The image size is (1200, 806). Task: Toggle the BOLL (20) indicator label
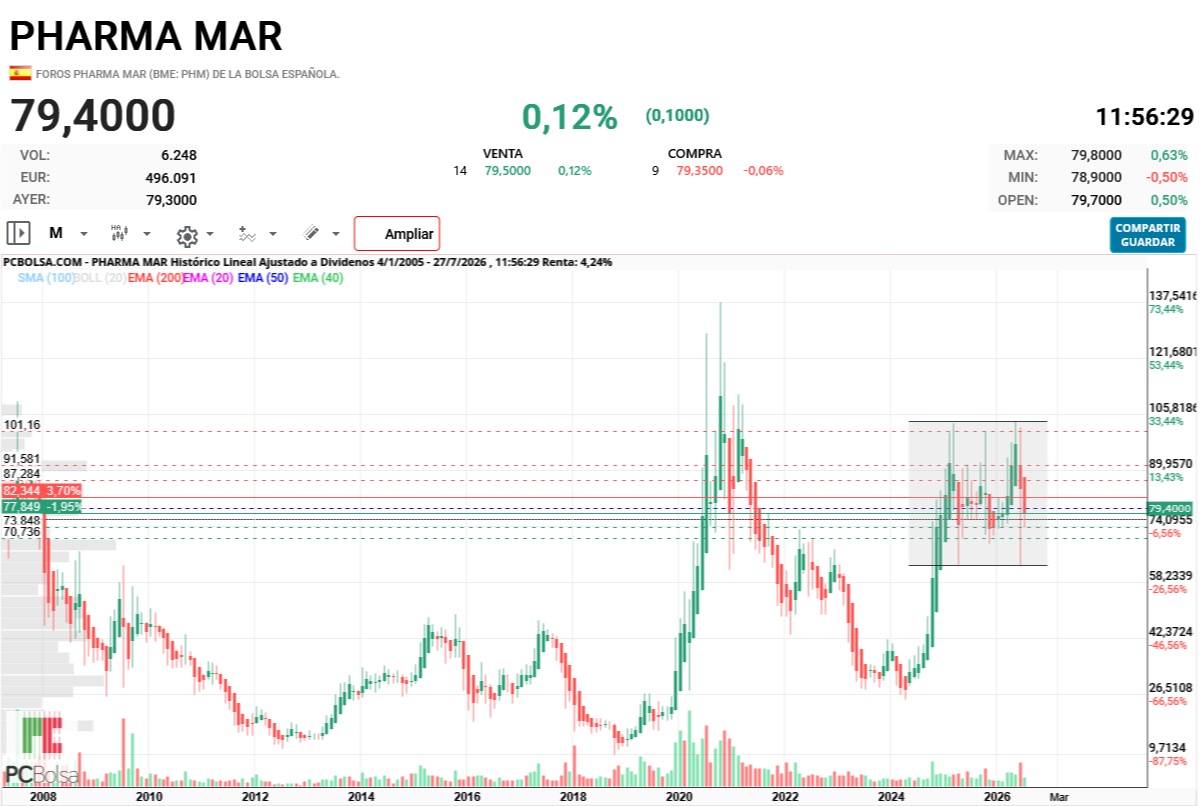[99, 278]
